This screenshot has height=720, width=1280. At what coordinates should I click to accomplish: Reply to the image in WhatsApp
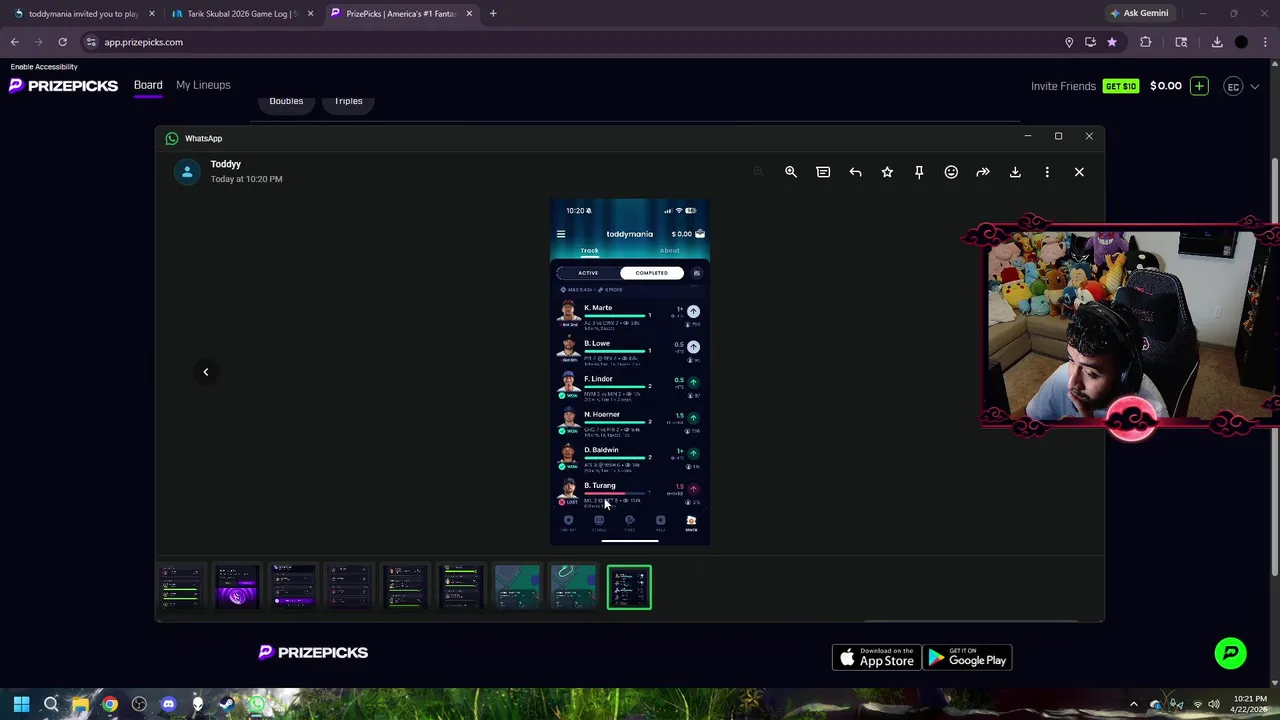point(855,172)
